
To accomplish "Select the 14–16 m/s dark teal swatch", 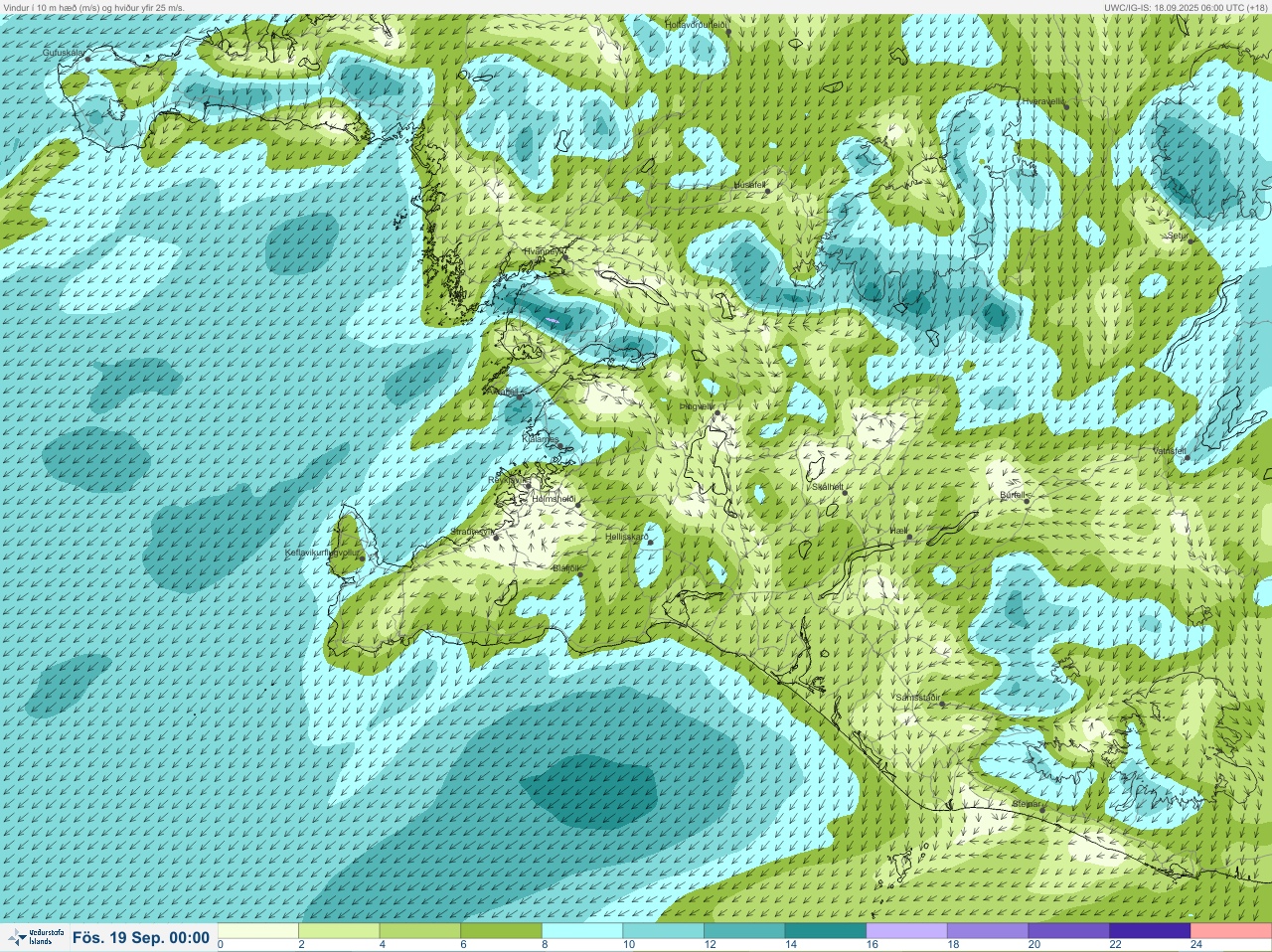I will (826, 931).
